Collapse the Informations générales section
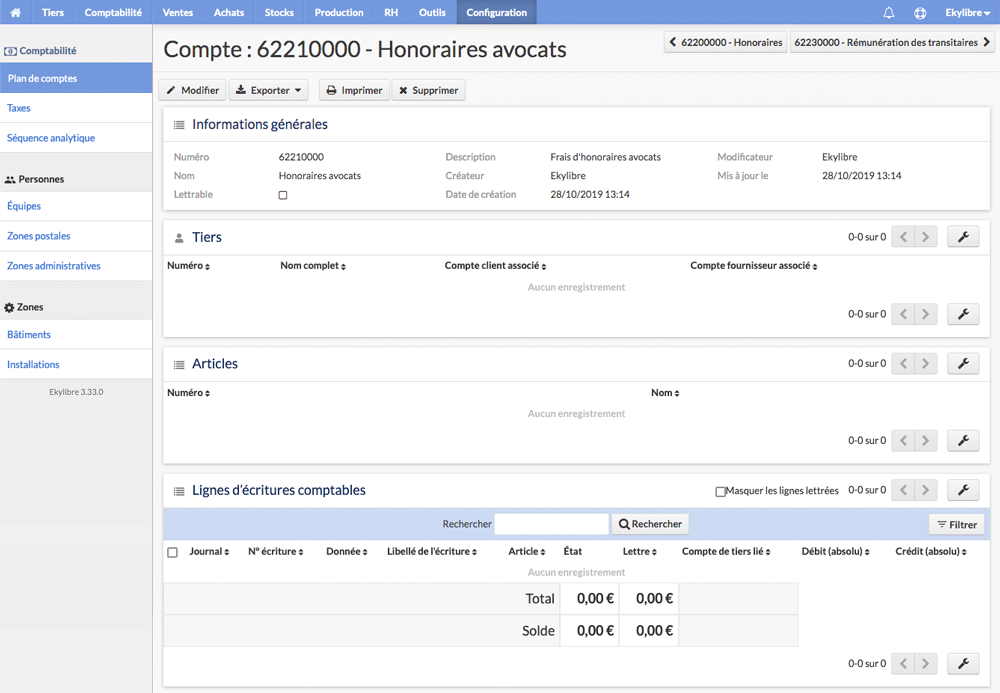1000x693 pixels. coord(260,124)
